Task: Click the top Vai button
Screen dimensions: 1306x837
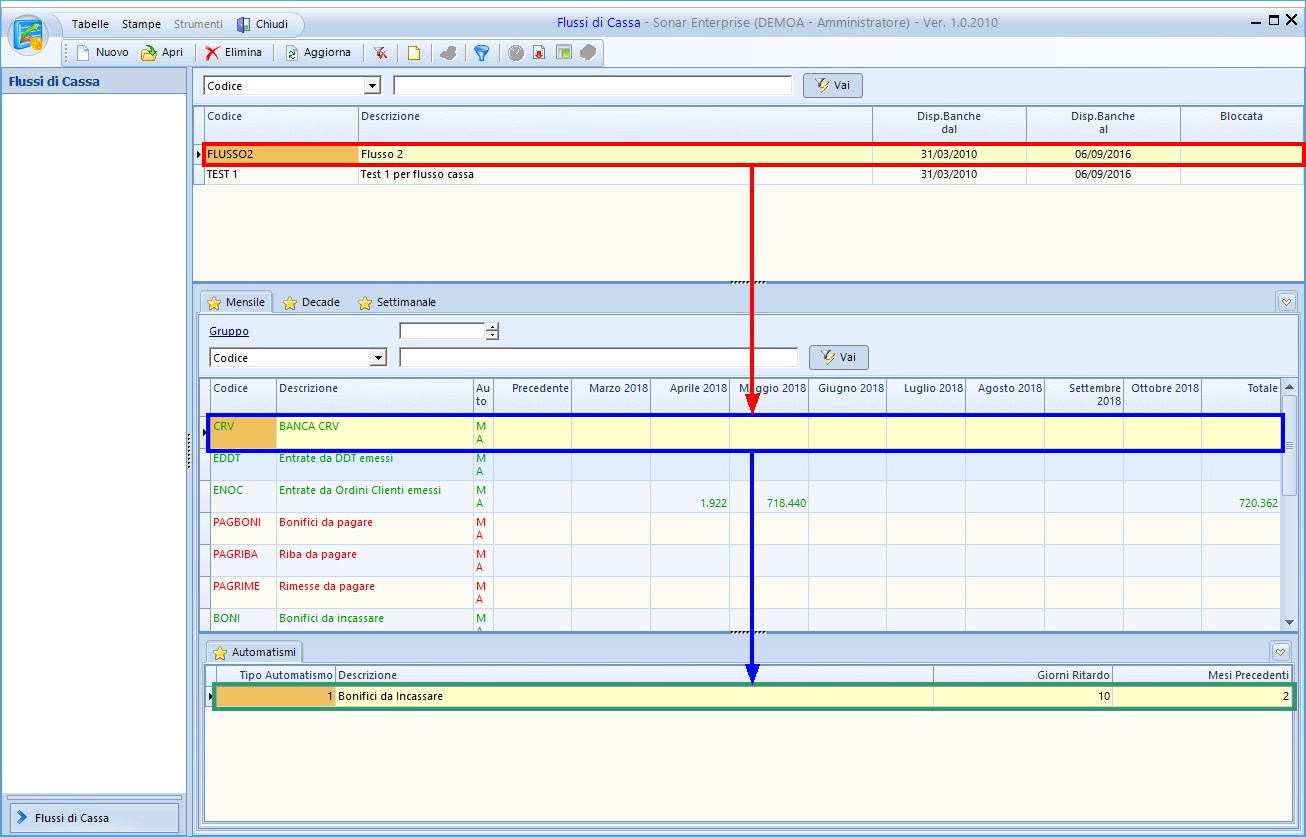Action: (x=832, y=86)
